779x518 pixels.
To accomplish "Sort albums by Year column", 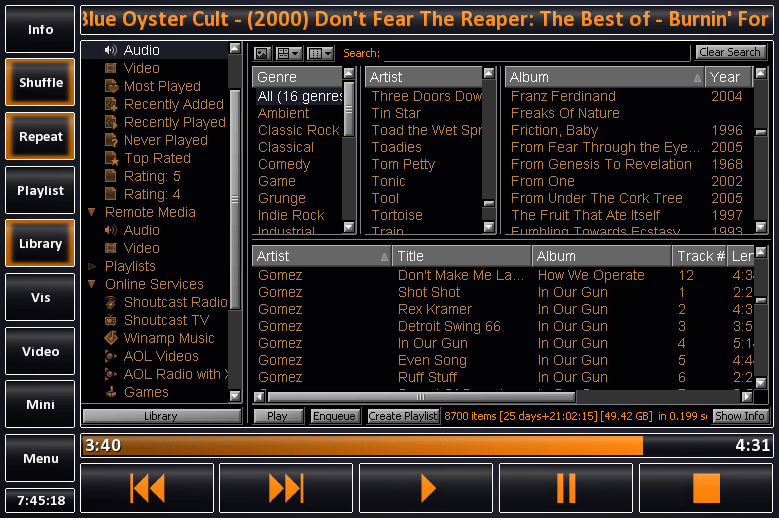I will (x=728, y=77).
